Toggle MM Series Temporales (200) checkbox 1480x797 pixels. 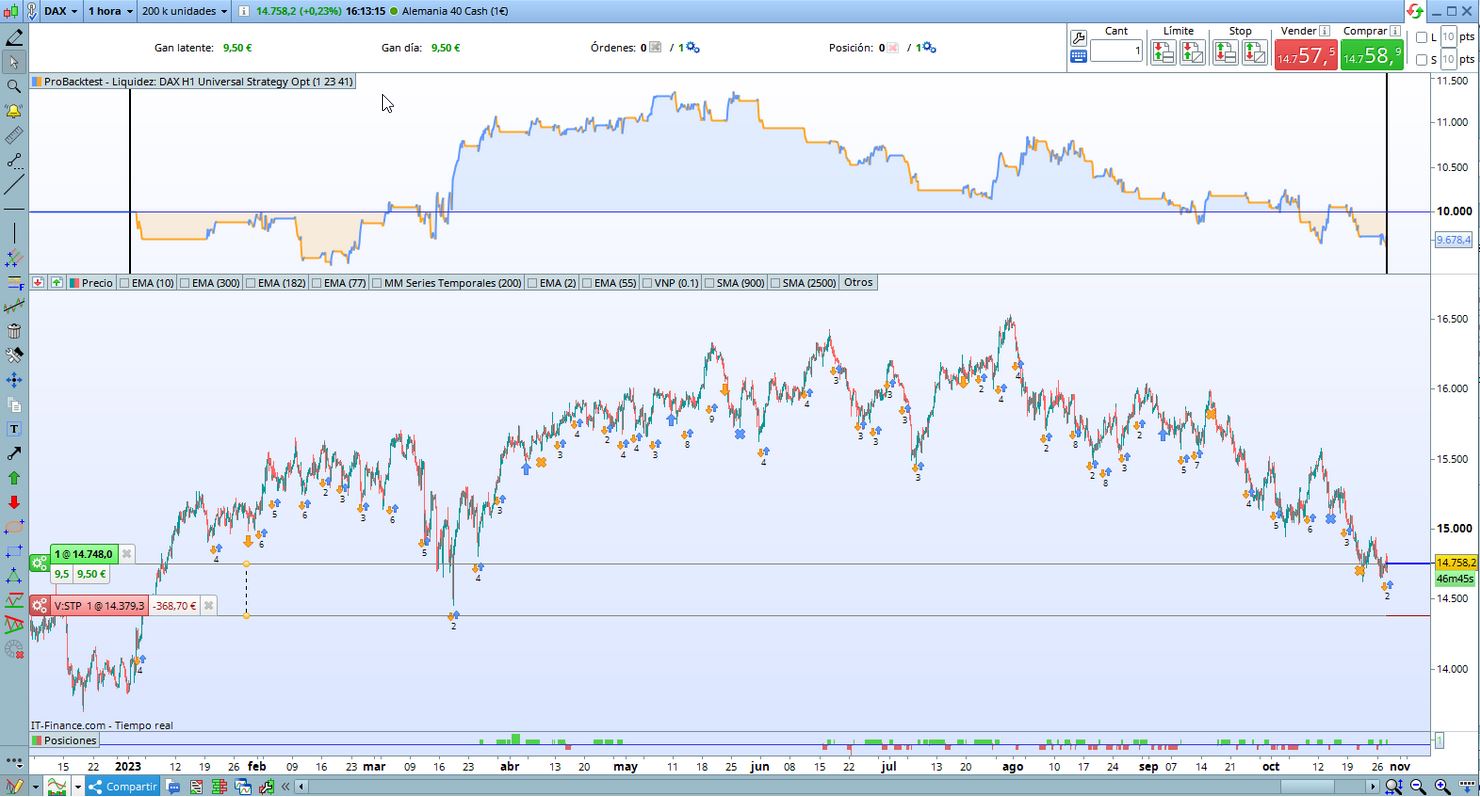click(377, 283)
